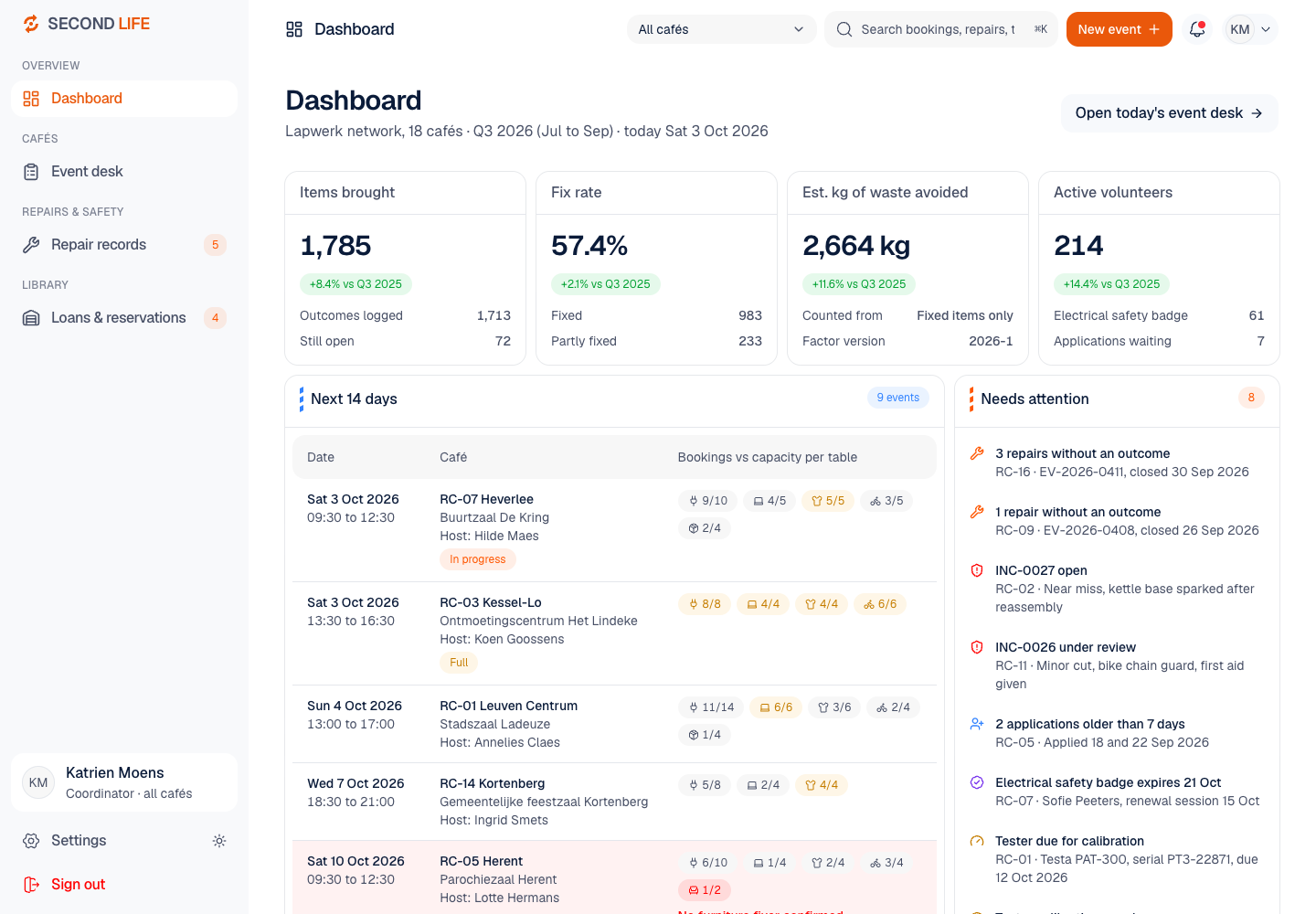Viewport: 1316px width, 914px height.
Task: Click the dashboard grid icon in the header
Action: tap(294, 29)
